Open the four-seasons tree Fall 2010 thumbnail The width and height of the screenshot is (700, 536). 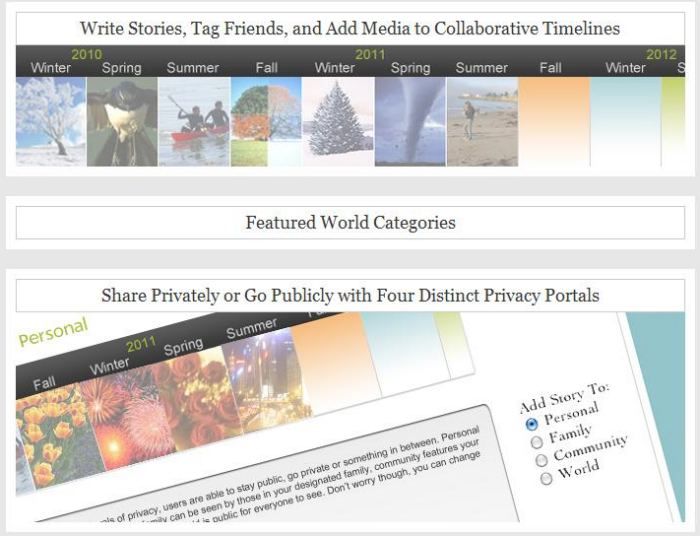point(266,122)
